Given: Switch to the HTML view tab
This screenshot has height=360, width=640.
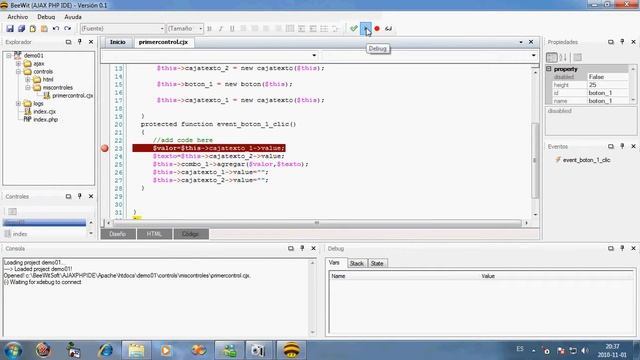Looking at the screenshot, I should click(154, 234).
